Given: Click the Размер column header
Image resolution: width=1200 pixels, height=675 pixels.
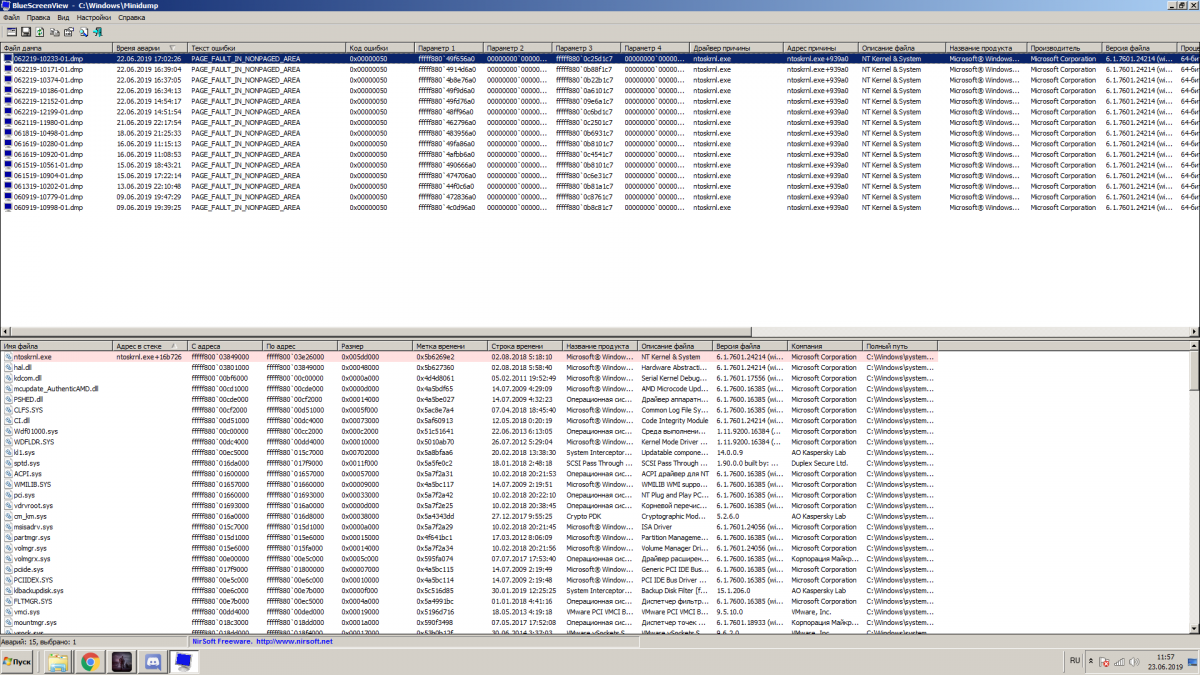Looking at the screenshot, I should 376,346.
